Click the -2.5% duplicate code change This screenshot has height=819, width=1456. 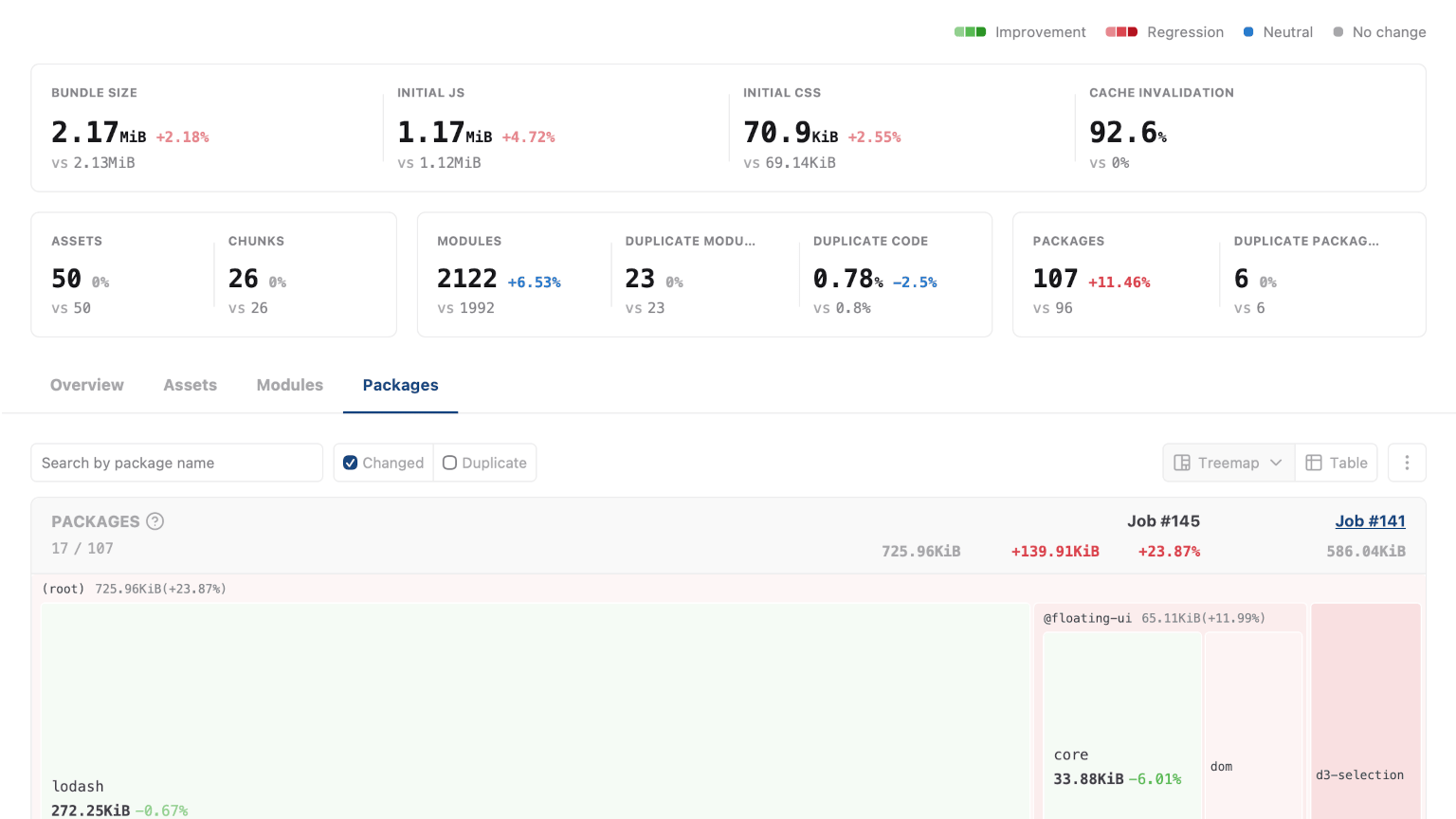(x=915, y=282)
